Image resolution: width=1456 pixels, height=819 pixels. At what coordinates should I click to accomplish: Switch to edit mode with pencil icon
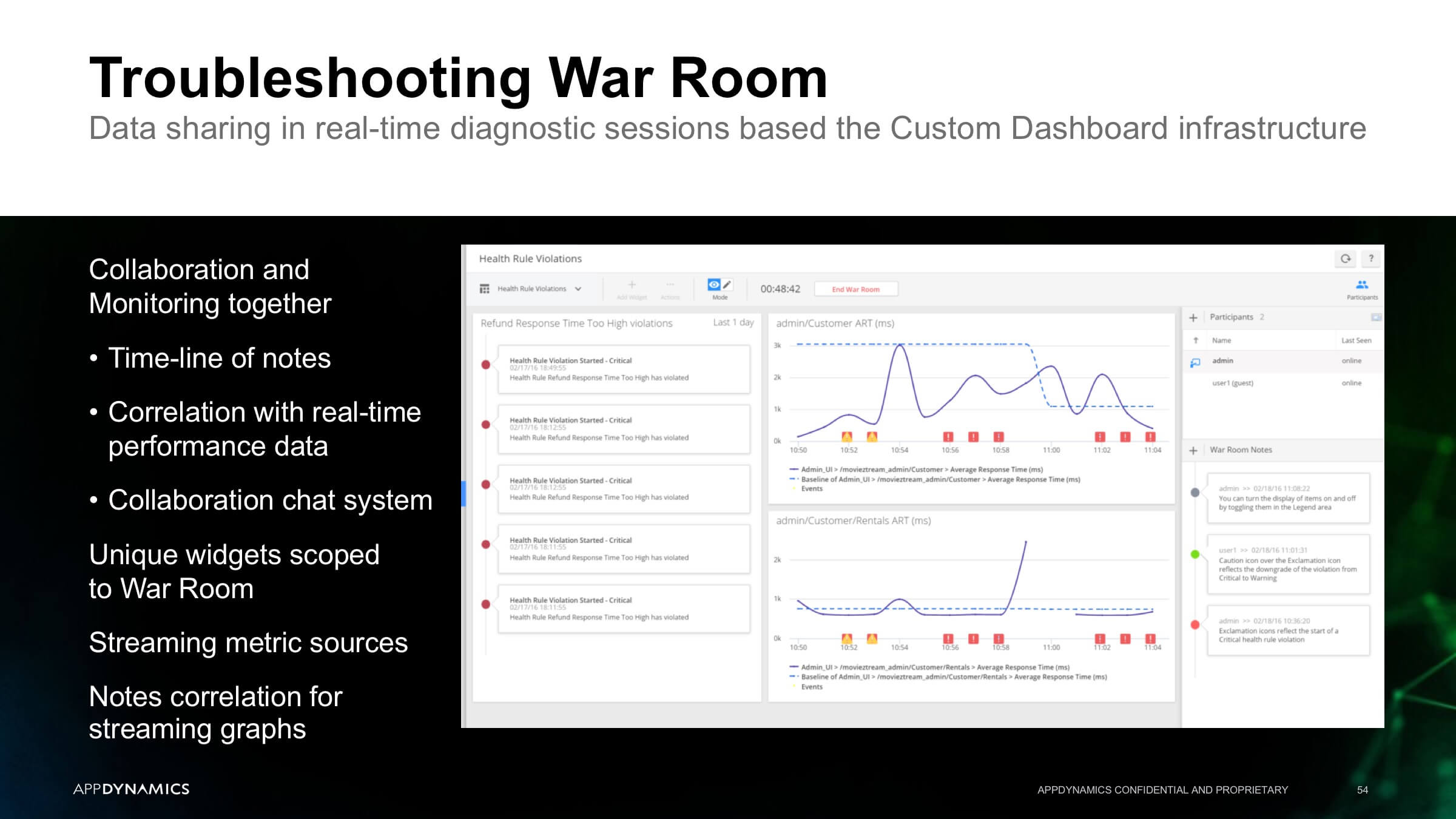(727, 285)
